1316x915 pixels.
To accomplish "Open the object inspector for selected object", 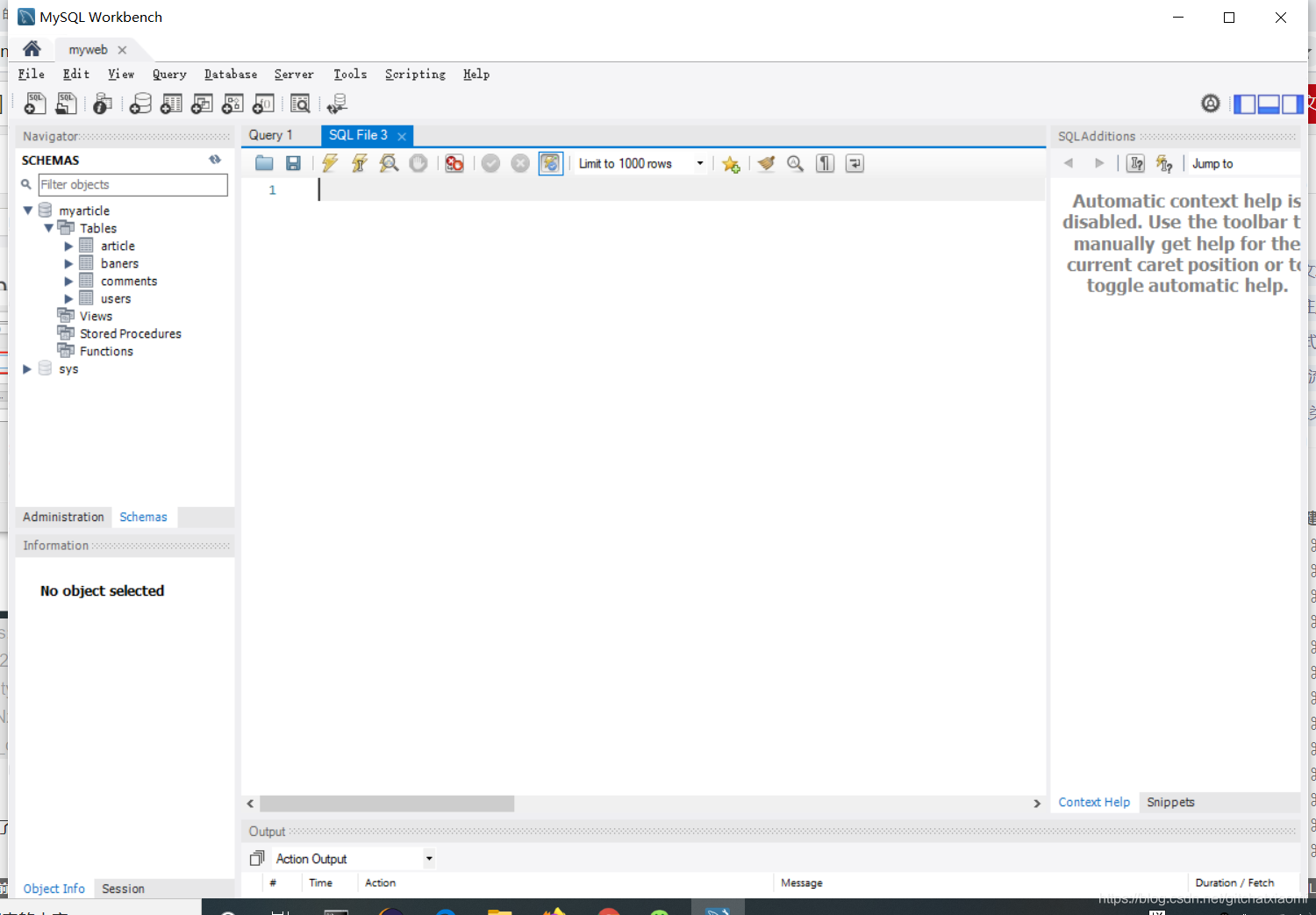I will [x=102, y=104].
